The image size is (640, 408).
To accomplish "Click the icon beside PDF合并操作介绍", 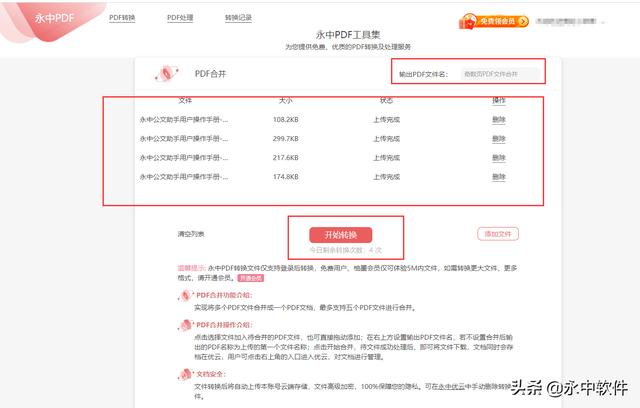I will coord(185,325).
